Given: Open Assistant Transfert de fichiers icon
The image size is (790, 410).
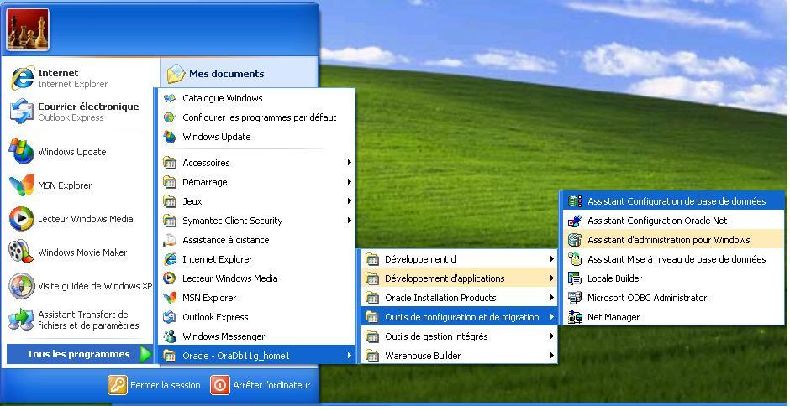Looking at the screenshot, I should tap(22, 320).
